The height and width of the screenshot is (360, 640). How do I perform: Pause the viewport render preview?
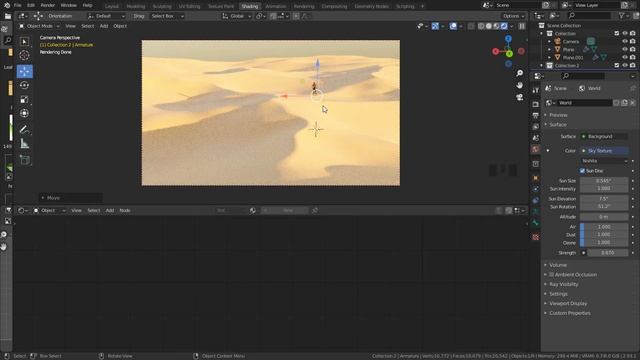click(x=522, y=26)
